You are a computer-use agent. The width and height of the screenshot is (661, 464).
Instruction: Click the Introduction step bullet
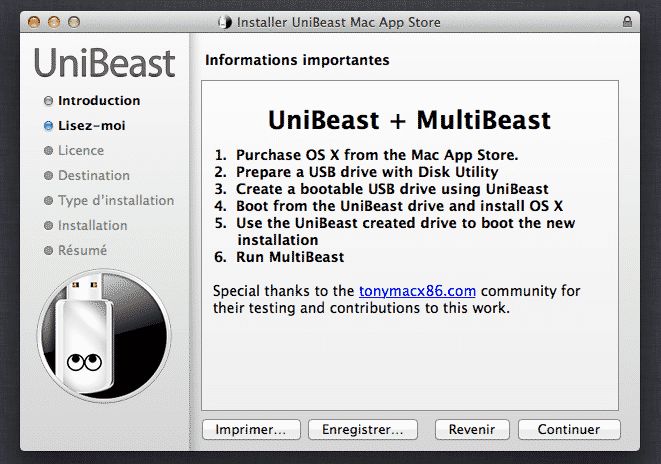[x=48, y=101]
